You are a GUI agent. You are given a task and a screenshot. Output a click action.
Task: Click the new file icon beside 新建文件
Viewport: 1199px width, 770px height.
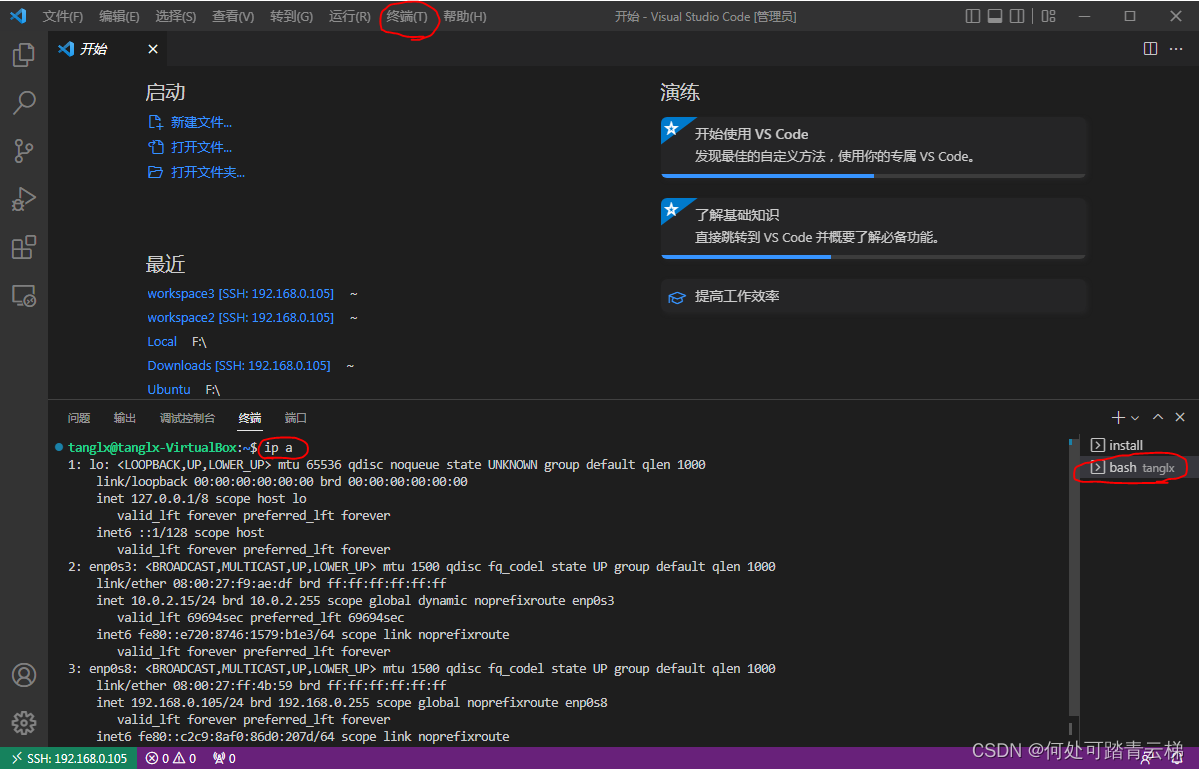pos(155,122)
